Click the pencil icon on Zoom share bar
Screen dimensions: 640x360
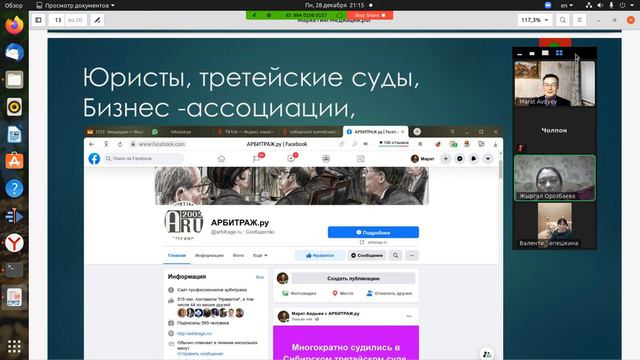coord(254,15)
